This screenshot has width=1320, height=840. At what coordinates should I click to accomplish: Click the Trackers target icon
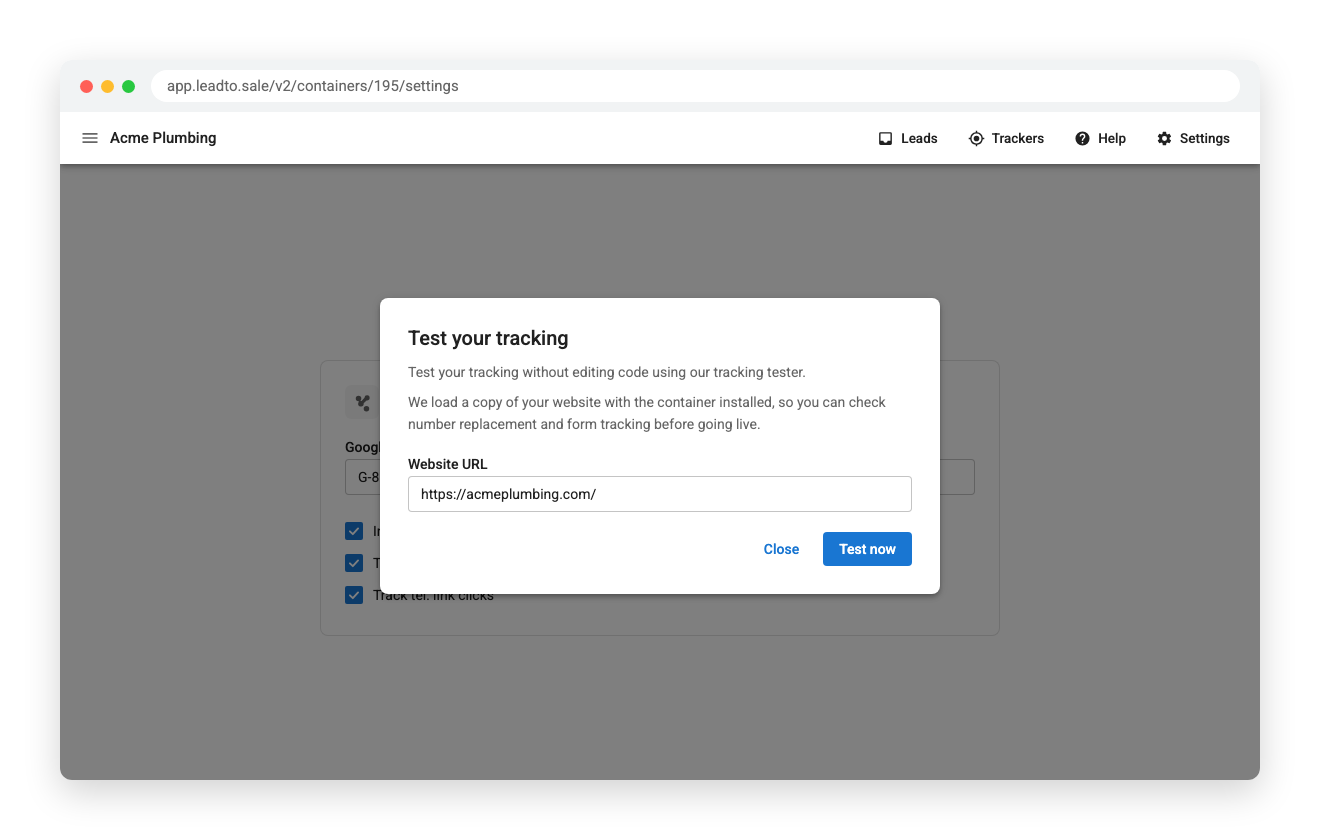tap(976, 138)
